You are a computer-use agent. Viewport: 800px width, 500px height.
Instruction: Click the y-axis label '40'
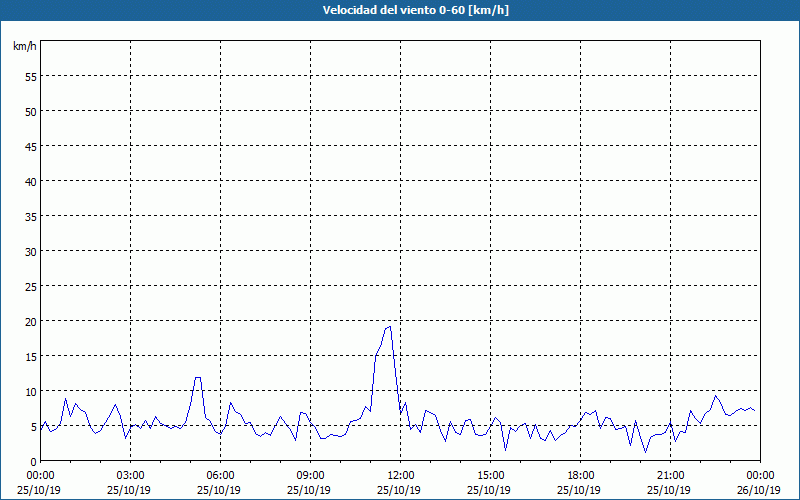(x=31, y=181)
